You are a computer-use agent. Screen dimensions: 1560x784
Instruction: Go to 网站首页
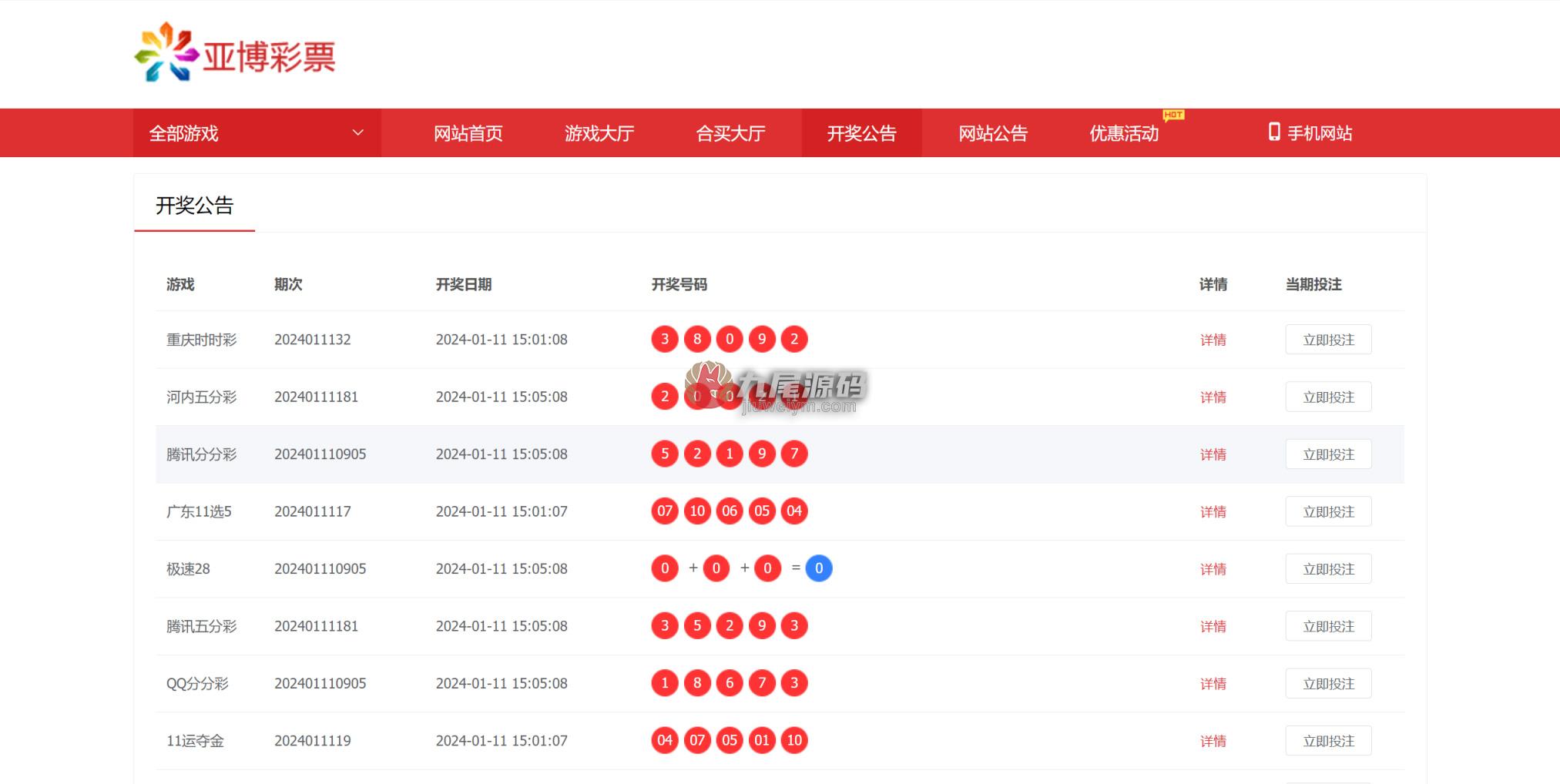click(468, 133)
